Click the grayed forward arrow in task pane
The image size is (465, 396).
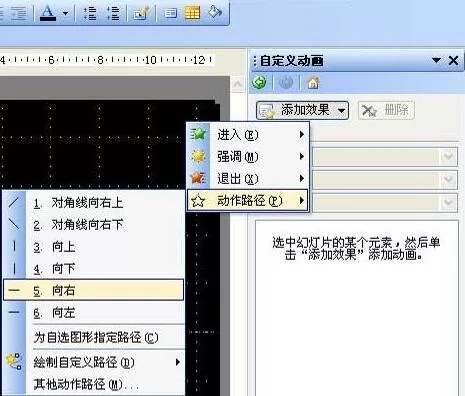[x=286, y=82]
